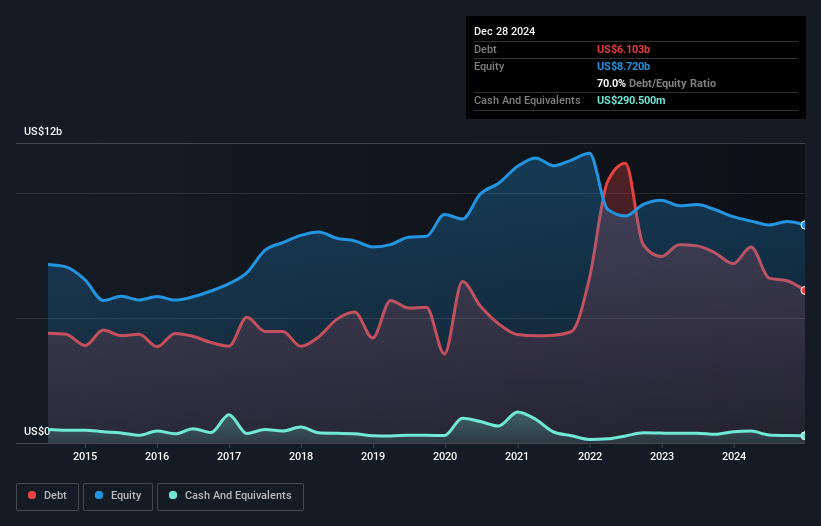
Task: Toggle Cash And Equivalents legend button
Action: [x=230, y=496]
